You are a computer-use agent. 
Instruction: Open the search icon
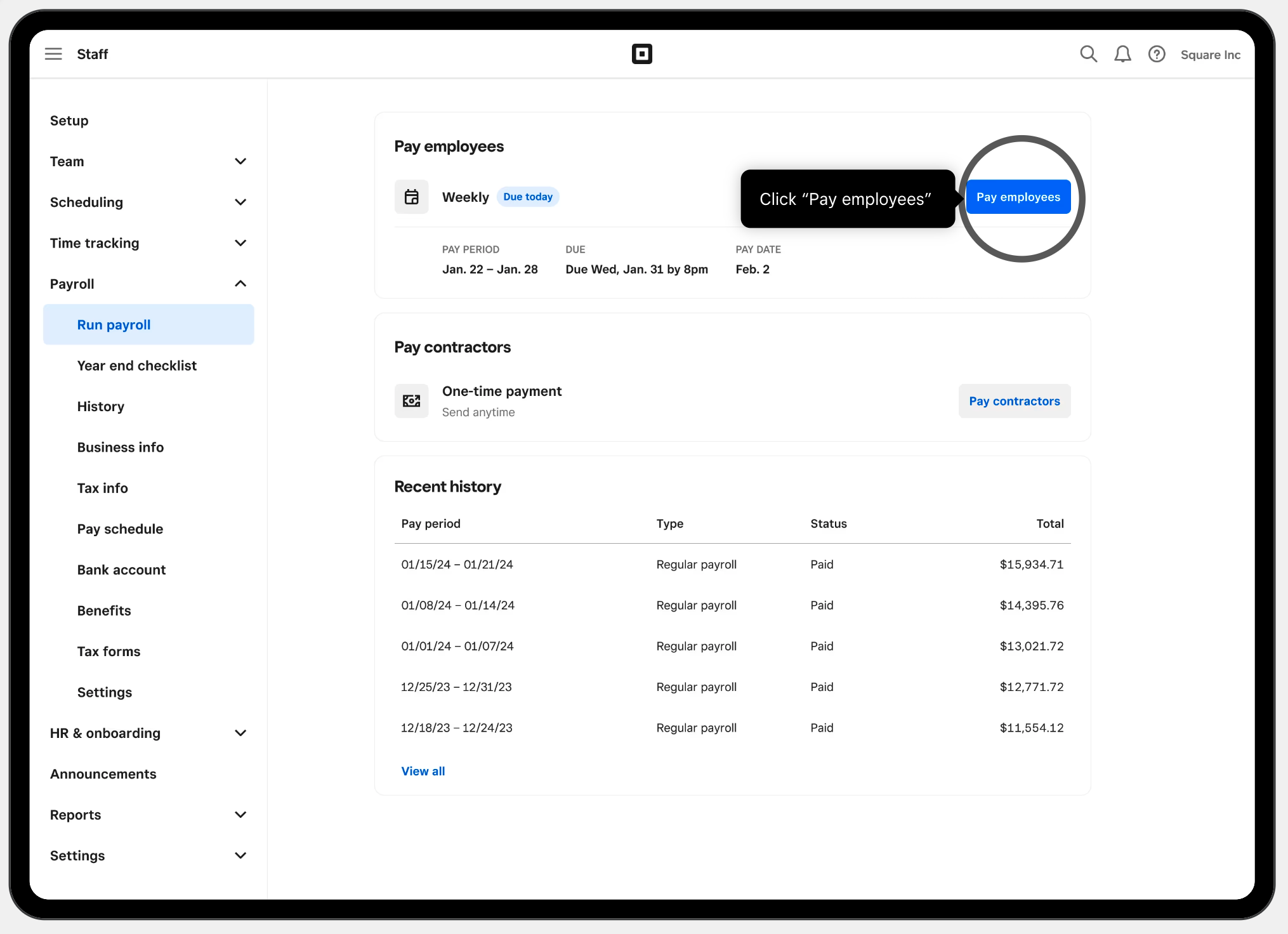(1088, 54)
